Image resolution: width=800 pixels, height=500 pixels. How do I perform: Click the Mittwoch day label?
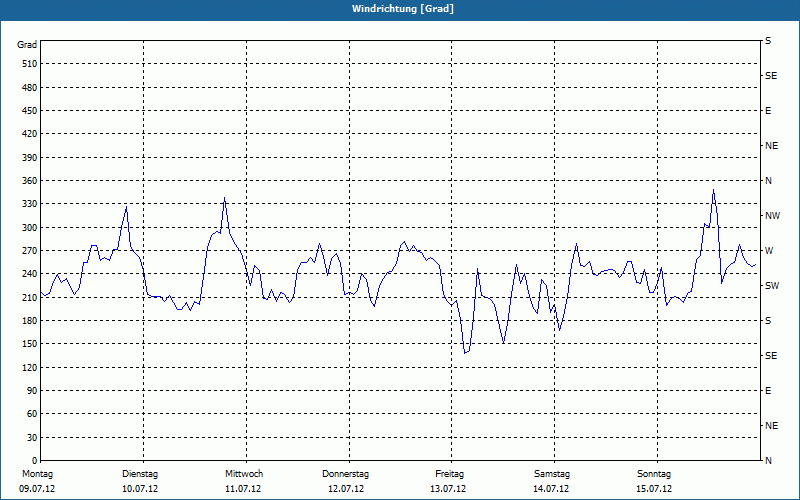[244, 474]
